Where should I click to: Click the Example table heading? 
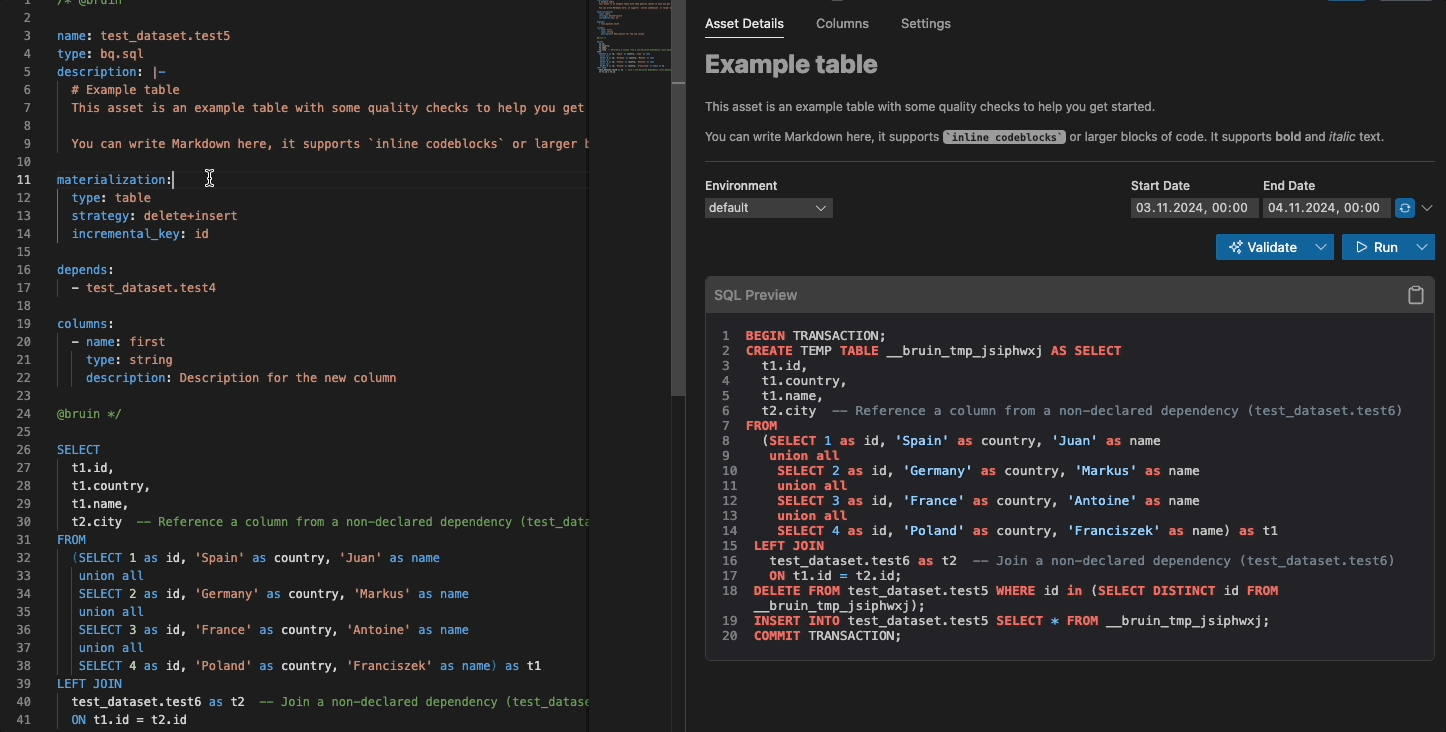(791, 65)
